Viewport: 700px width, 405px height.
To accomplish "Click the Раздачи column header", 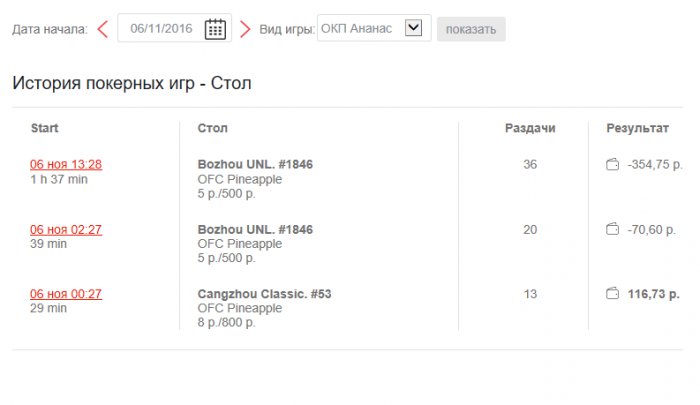I will [x=530, y=128].
